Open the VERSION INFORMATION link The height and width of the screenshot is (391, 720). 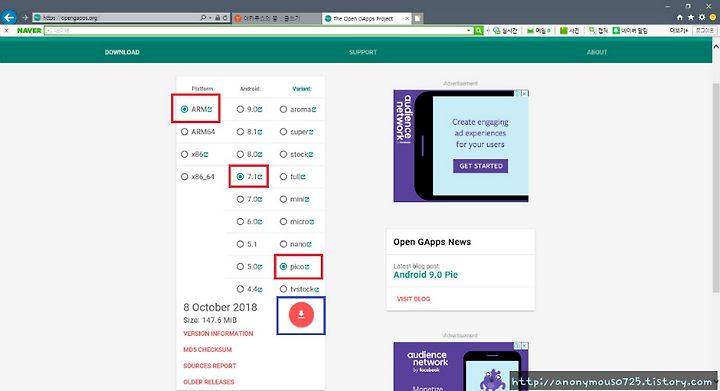pyautogui.click(x=218, y=334)
